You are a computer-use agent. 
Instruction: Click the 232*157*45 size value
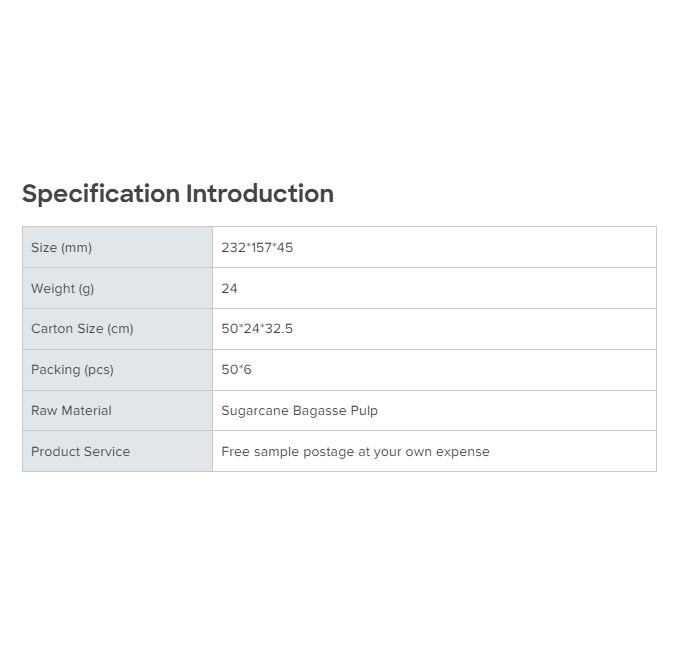click(x=257, y=248)
